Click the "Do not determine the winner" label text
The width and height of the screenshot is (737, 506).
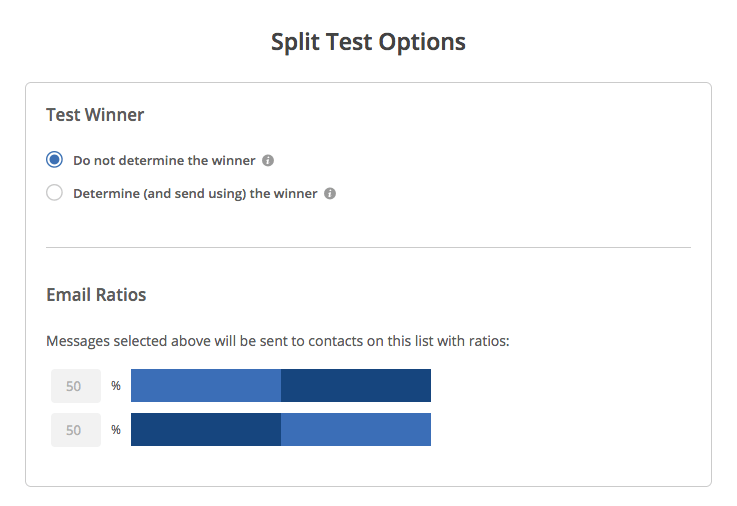(164, 161)
